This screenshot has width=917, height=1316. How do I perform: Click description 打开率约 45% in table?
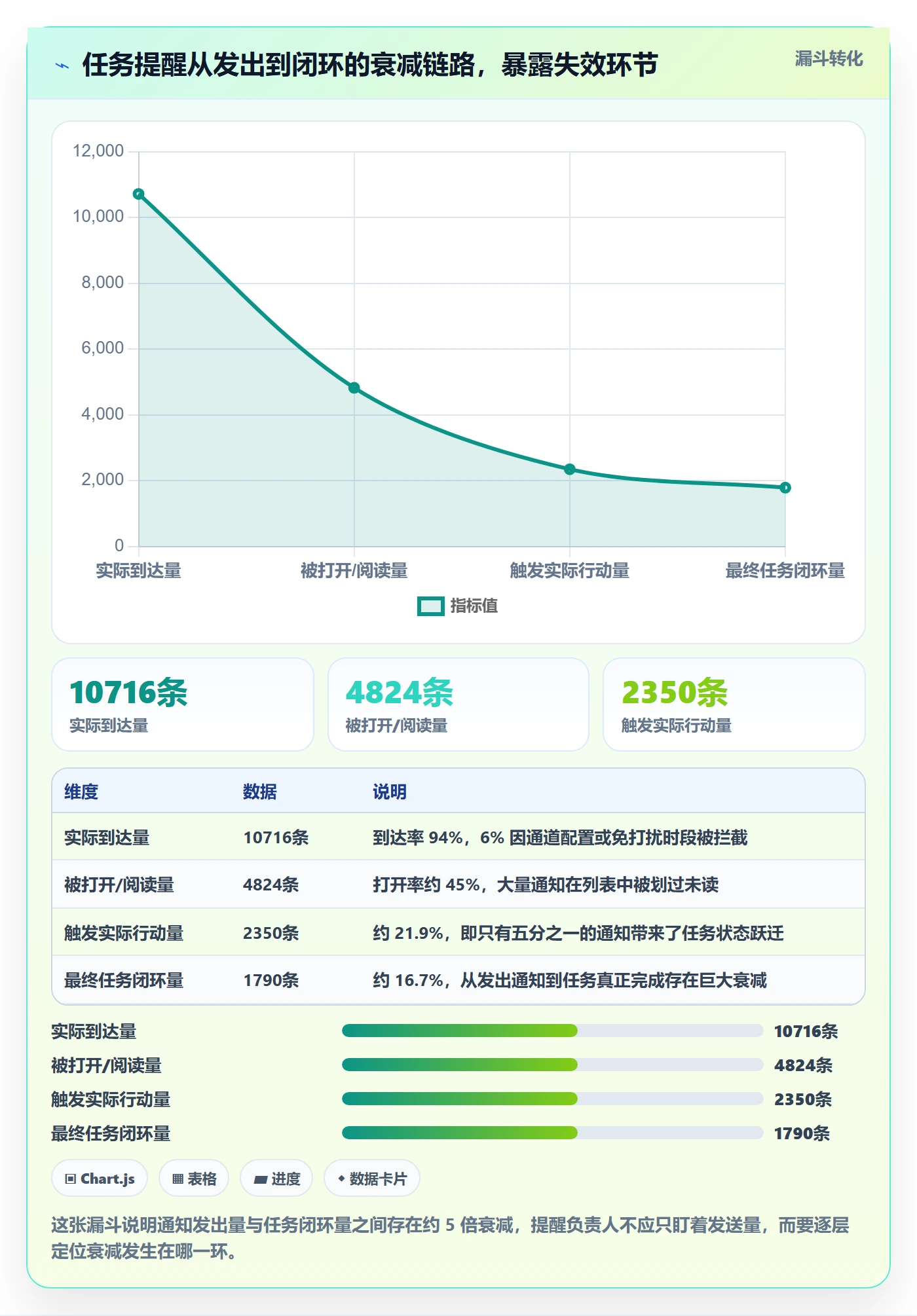coord(546,885)
